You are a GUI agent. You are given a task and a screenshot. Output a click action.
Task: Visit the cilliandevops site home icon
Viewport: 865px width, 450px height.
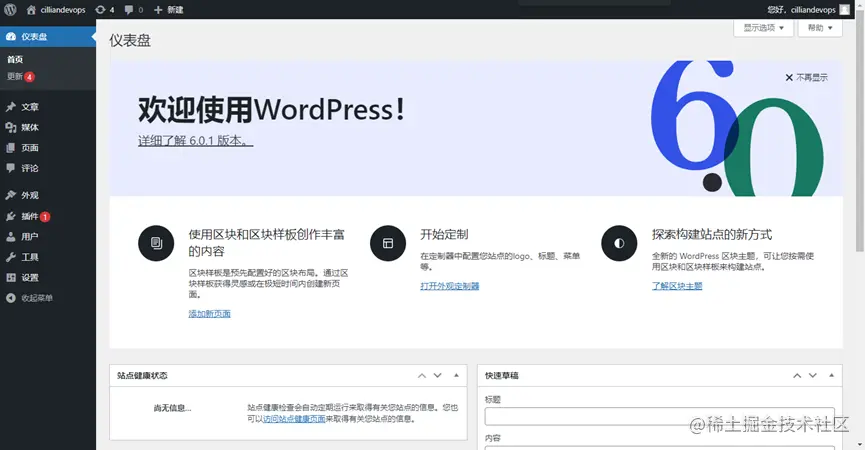[31, 10]
